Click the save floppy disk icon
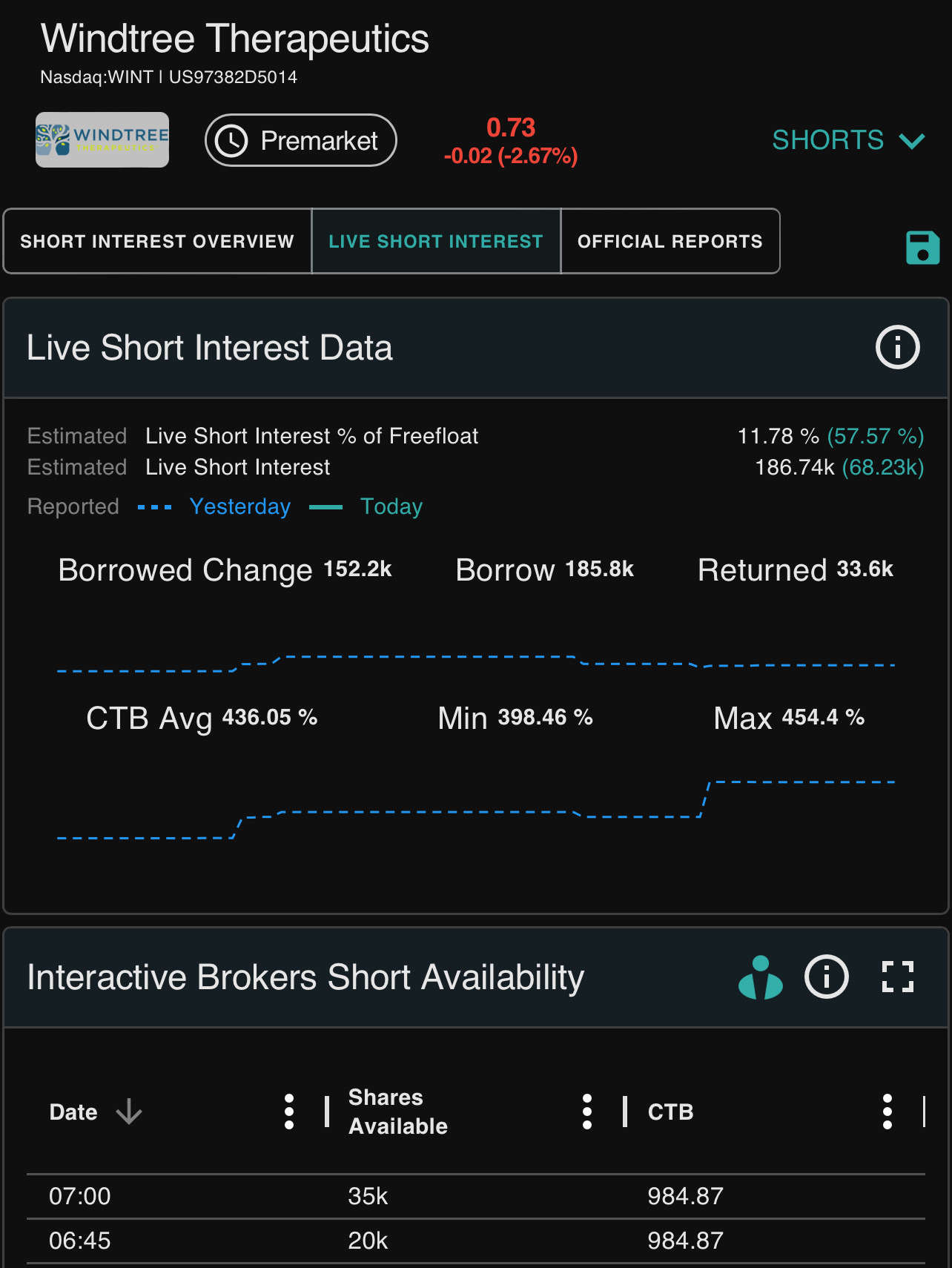 coord(922,248)
